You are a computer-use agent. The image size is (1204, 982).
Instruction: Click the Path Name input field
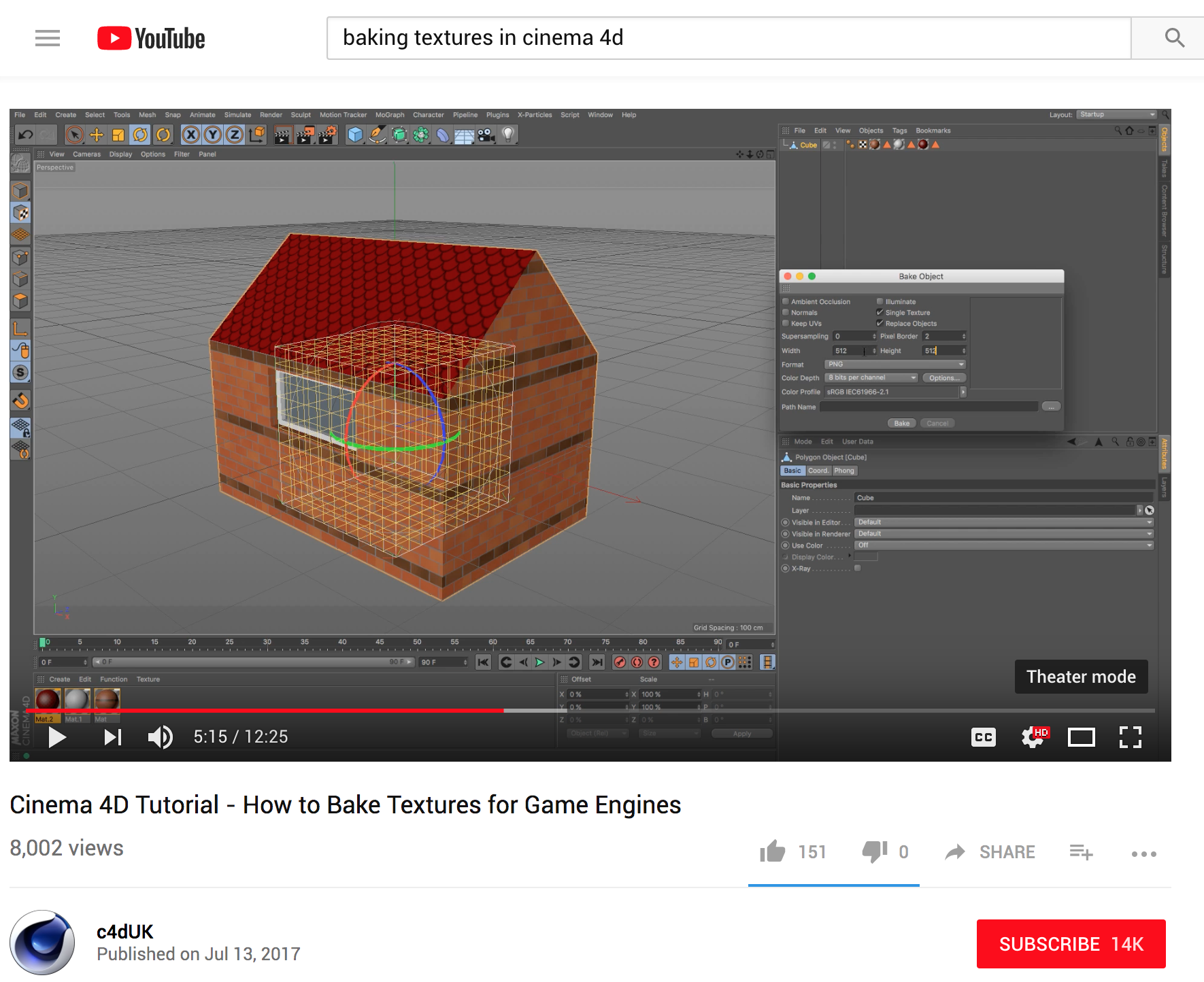click(x=929, y=407)
